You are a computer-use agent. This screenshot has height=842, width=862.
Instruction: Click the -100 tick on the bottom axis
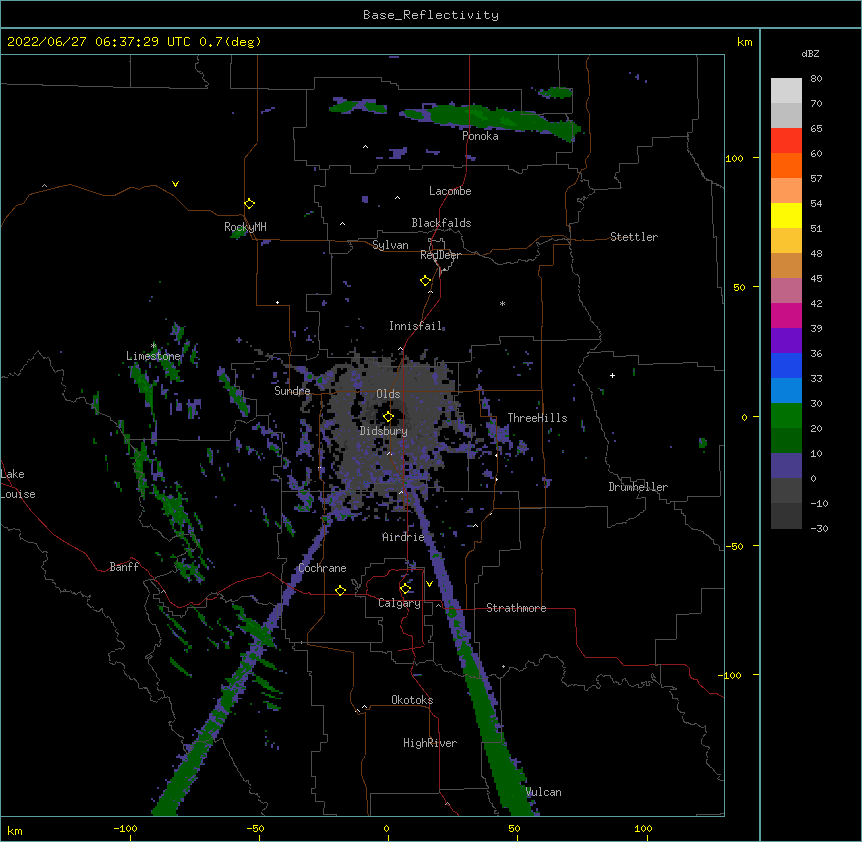125,828
